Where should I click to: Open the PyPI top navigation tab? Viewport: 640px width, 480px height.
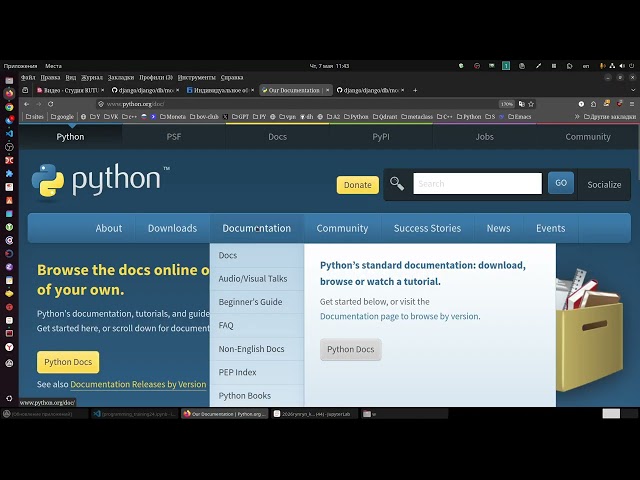(x=381, y=137)
